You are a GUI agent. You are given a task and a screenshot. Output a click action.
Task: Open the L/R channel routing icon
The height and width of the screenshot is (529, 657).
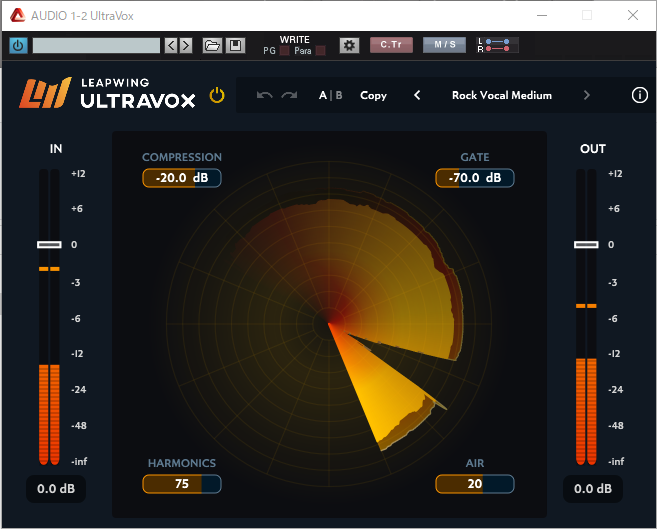click(498, 45)
